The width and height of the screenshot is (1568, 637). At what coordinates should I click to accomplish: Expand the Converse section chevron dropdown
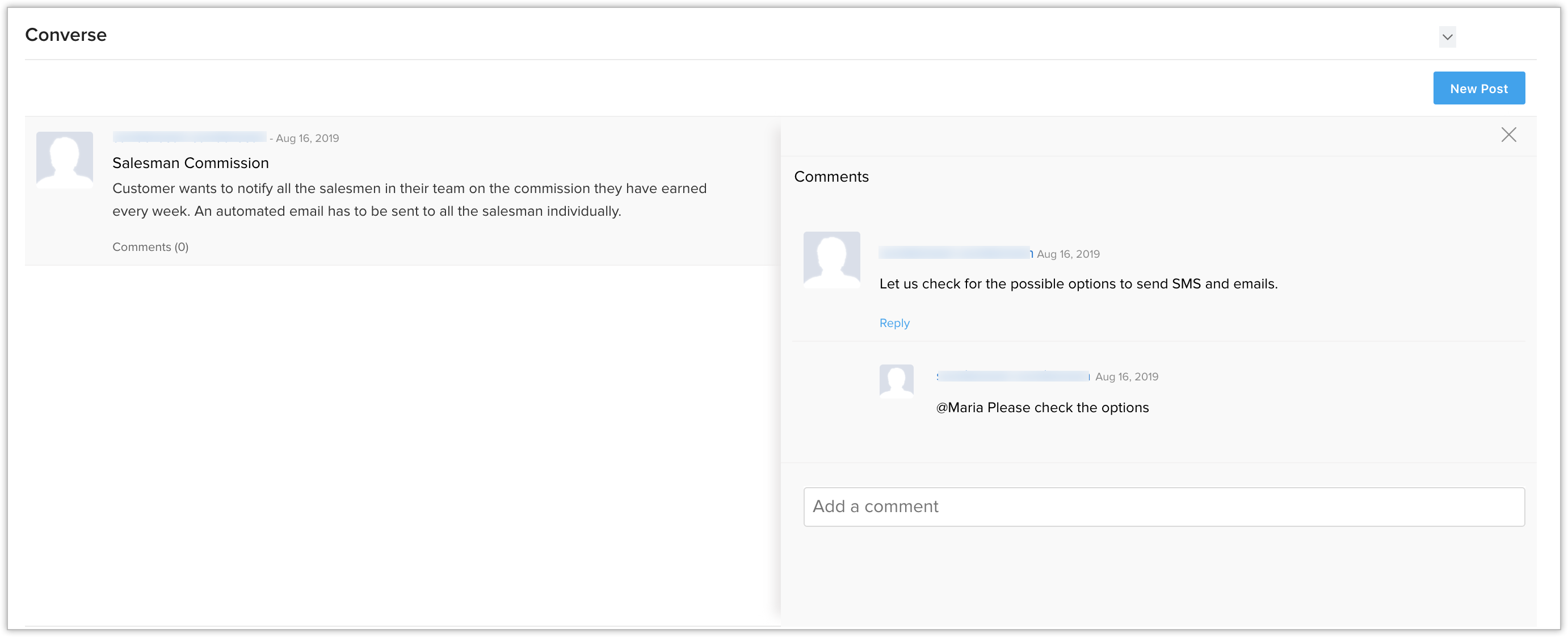[x=1447, y=36]
